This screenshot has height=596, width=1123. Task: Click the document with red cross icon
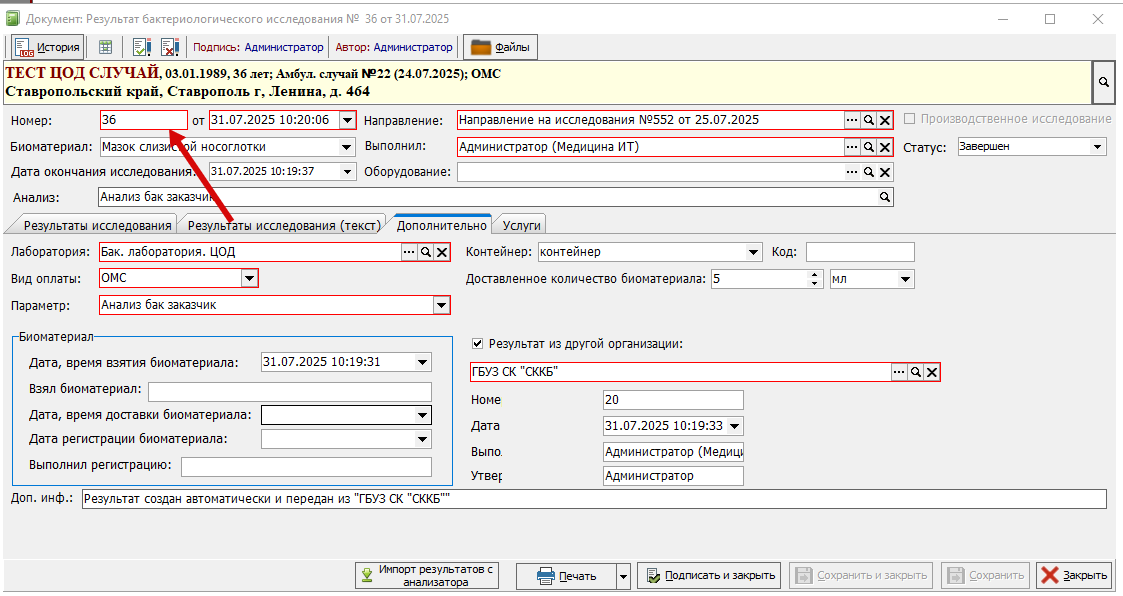[169, 47]
